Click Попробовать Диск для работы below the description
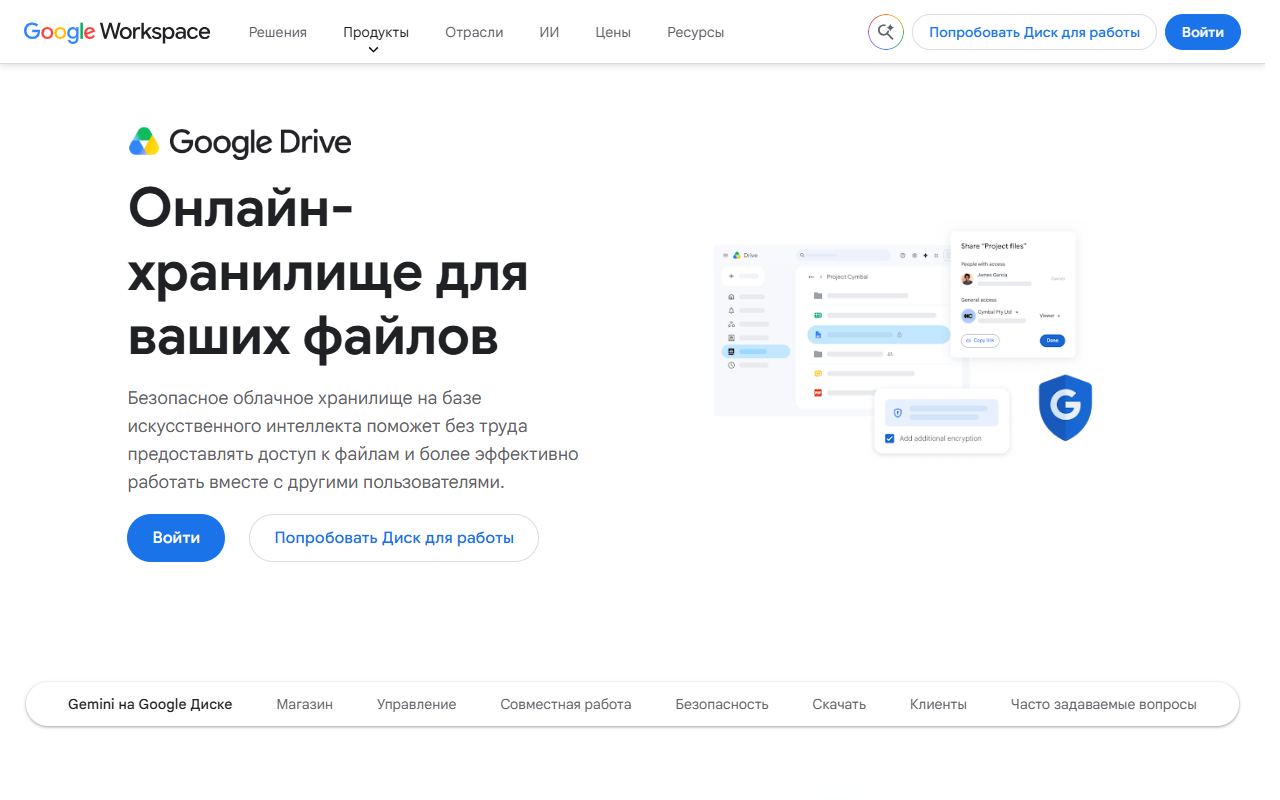Image resolution: width=1280 pixels, height=800 pixels. pos(394,538)
